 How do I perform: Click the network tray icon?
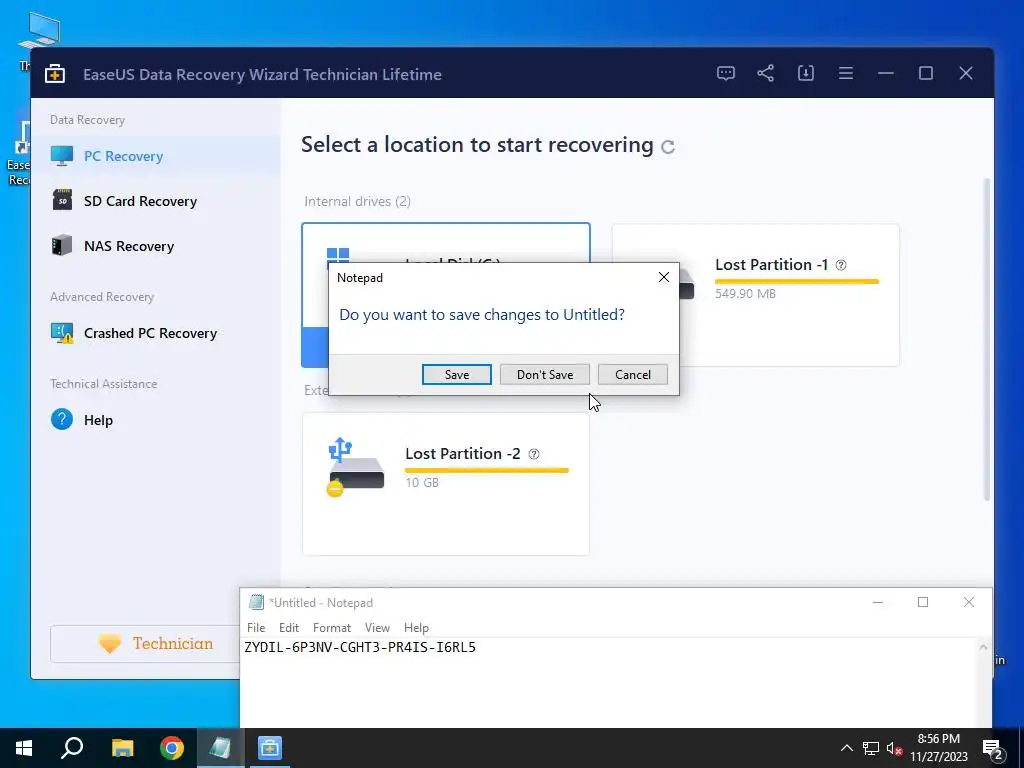(x=871, y=748)
